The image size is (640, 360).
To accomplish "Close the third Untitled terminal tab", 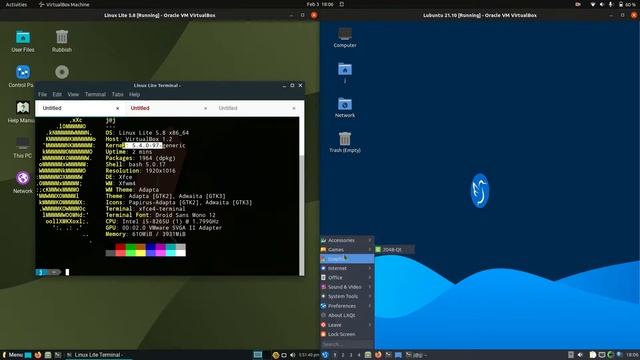I will click(x=293, y=108).
